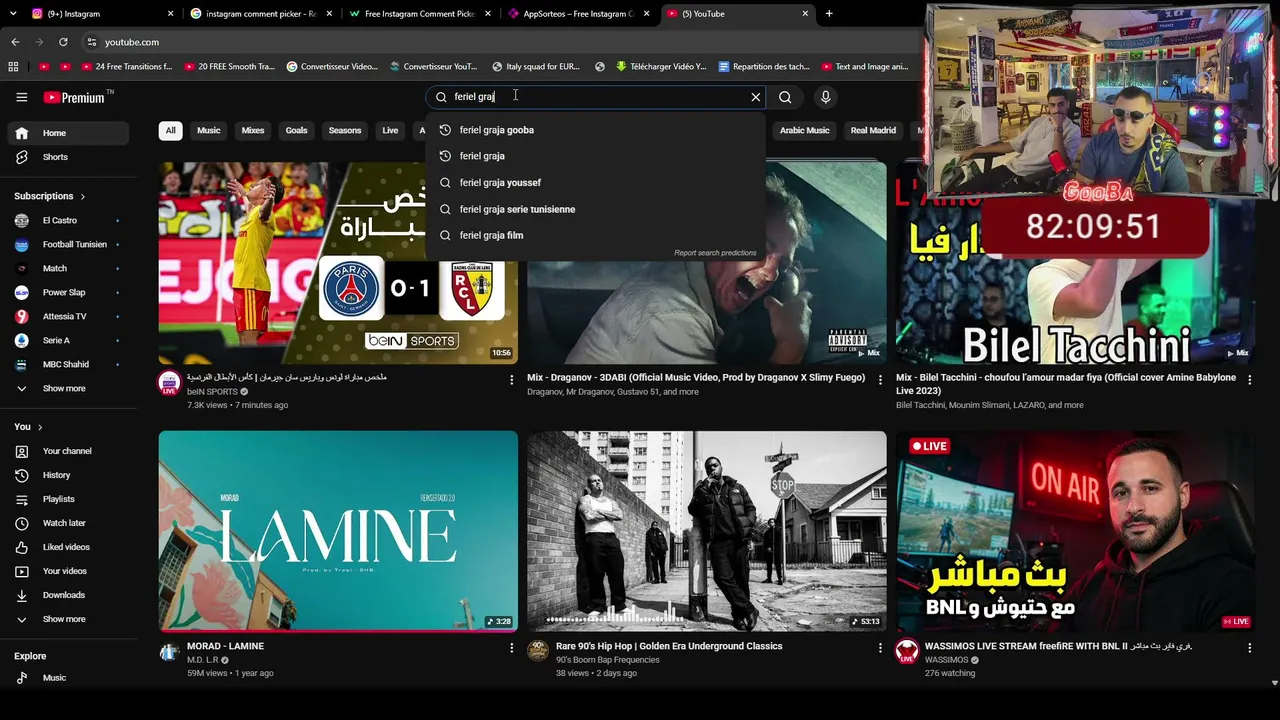The image size is (1280, 720).
Task: Open Playlists in the sidebar
Action: pyautogui.click(x=68, y=499)
